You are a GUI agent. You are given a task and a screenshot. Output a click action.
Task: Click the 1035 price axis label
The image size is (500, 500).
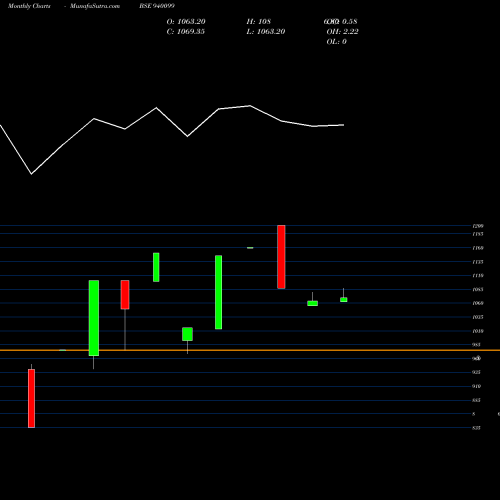pyautogui.click(x=478, y=317)
